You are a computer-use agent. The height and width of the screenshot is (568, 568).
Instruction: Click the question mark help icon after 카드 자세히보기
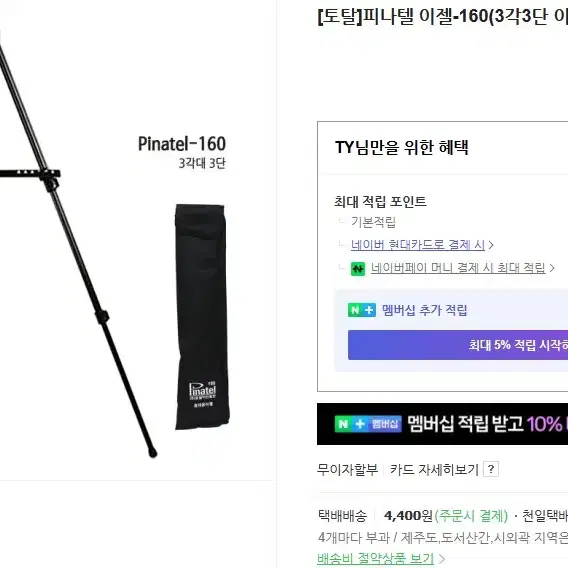(x=491, y=469)
